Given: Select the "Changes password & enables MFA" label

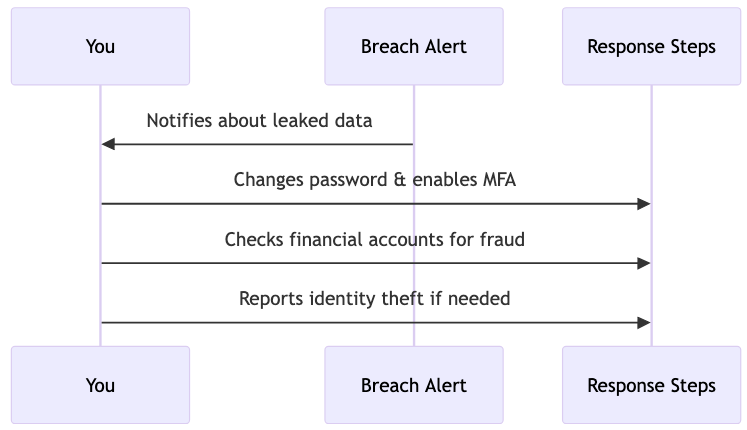Looking at the screenshot, I should (x=375, y=180).
